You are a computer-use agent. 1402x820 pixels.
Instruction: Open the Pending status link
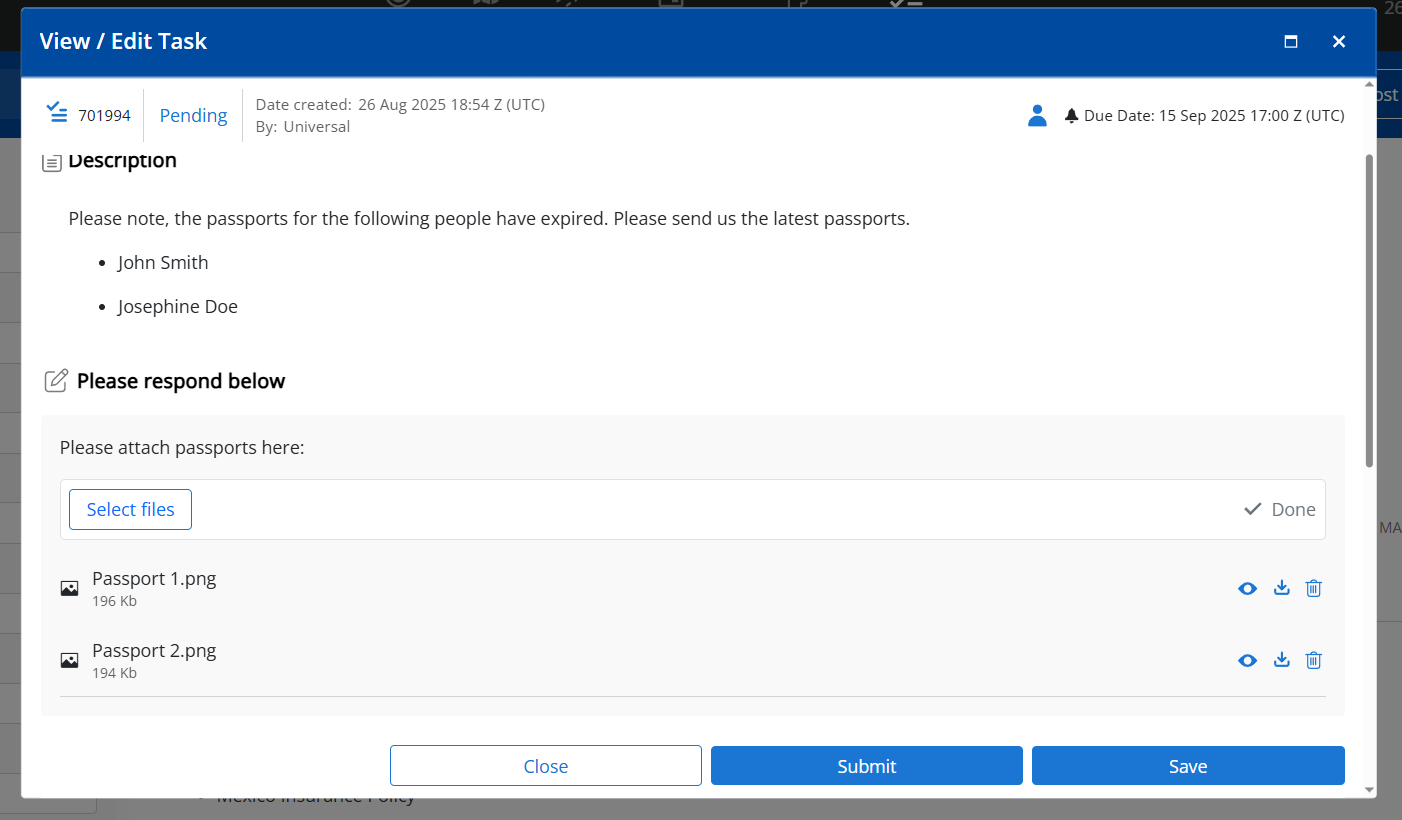tap(193, 115)
